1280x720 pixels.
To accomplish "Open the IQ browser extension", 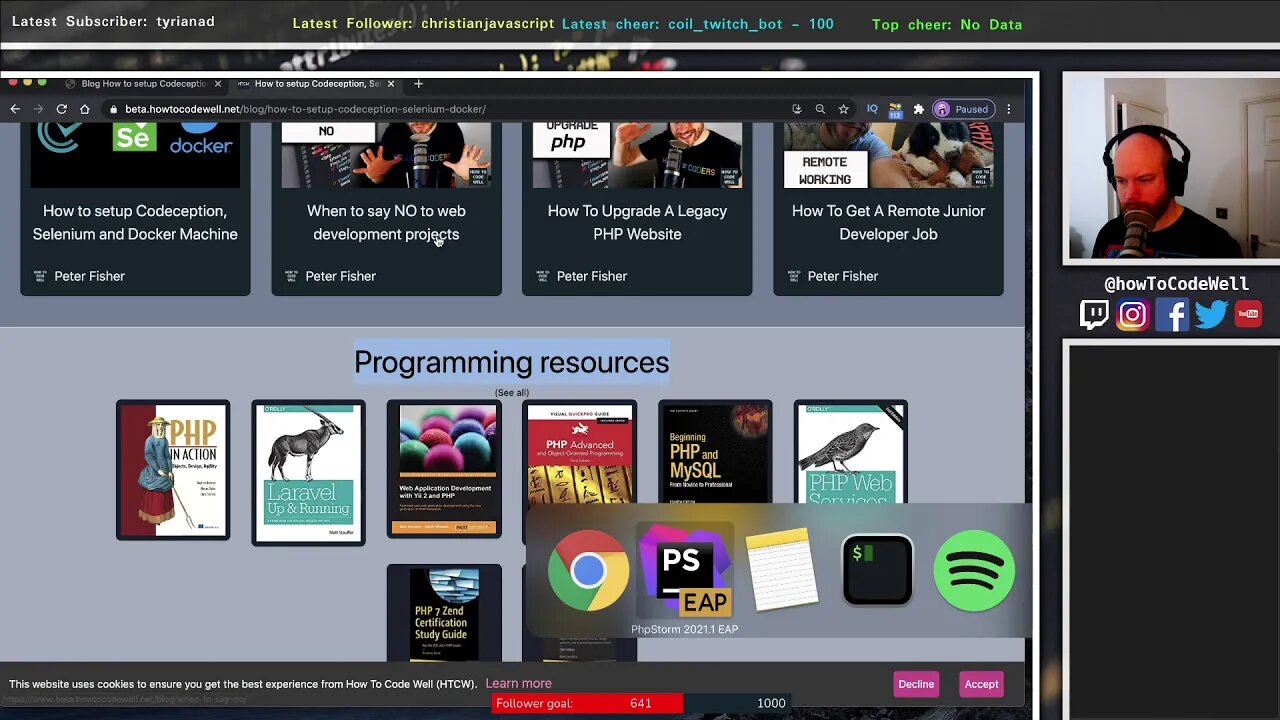I will point(872,109).
